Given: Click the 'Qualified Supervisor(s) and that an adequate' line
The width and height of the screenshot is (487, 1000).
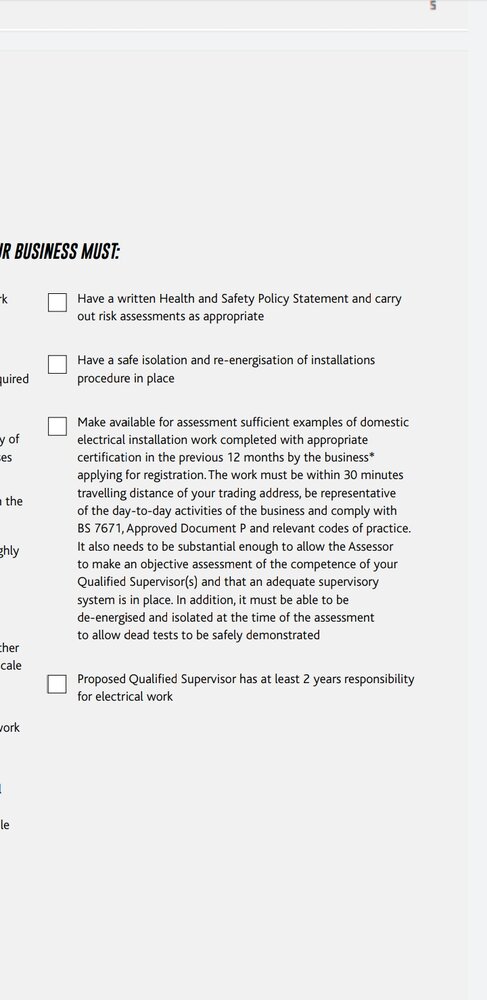Looking at the screenshot, I should [x=228, y=582].
